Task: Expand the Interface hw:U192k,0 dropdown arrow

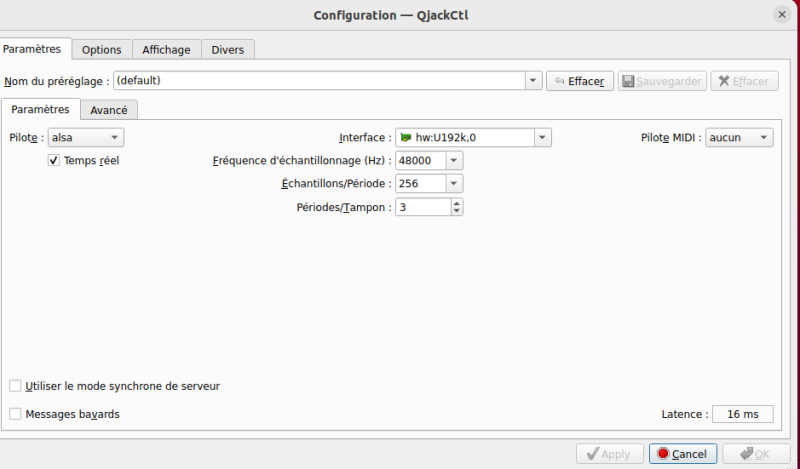Action: 542,137
